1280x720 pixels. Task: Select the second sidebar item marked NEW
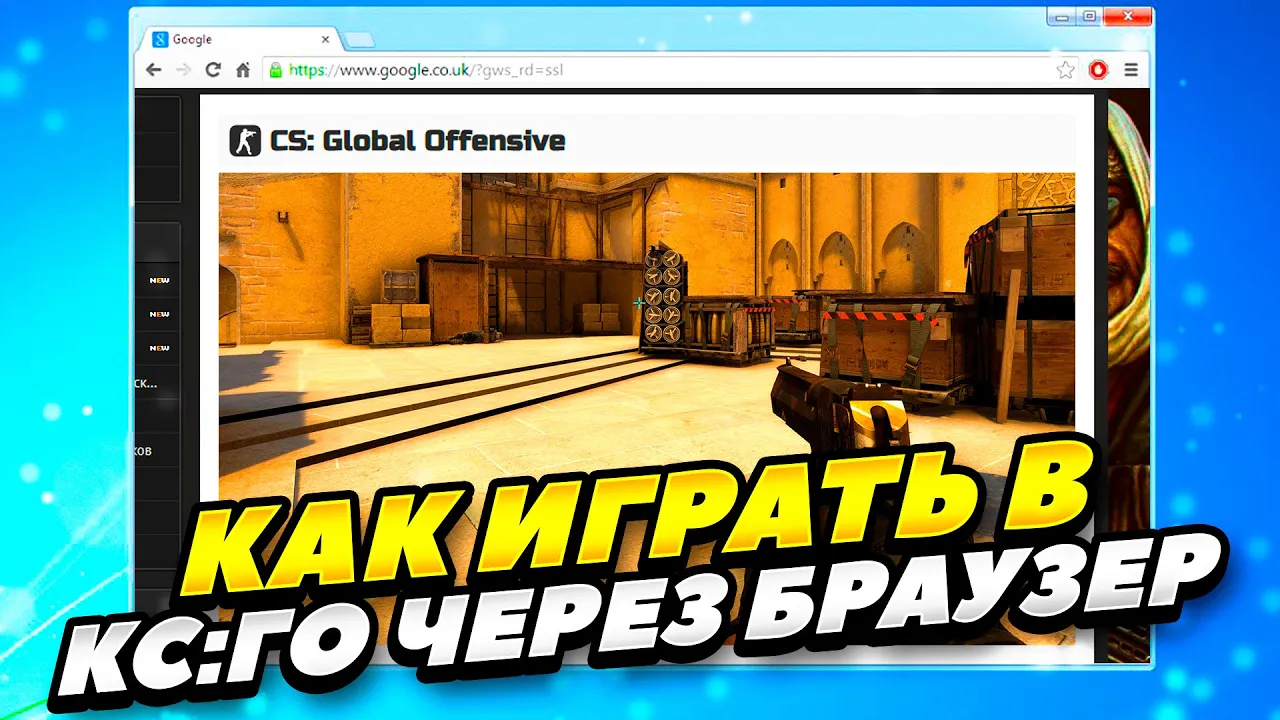(159, 314)
